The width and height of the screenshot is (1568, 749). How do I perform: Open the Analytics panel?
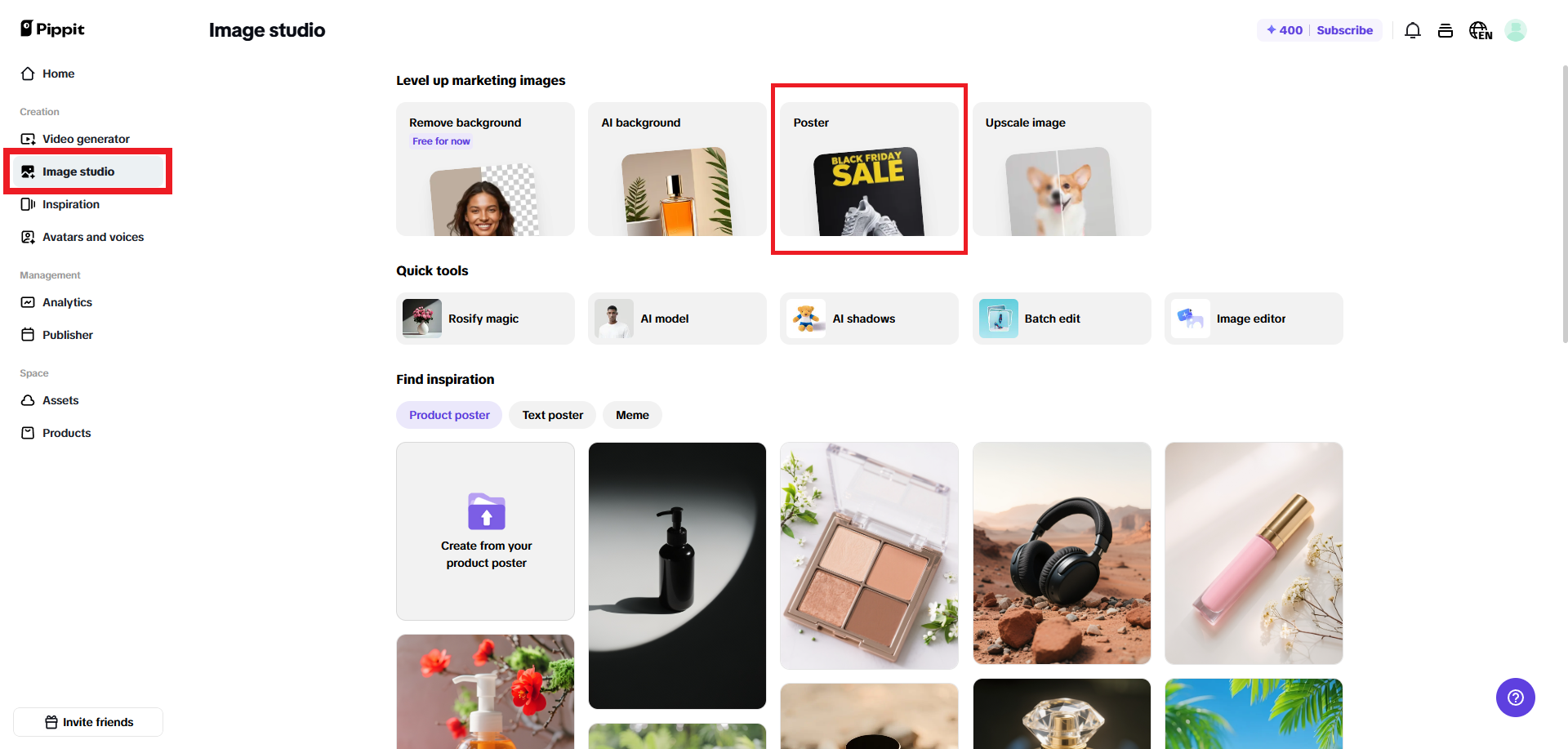click(x=67, y=302)
